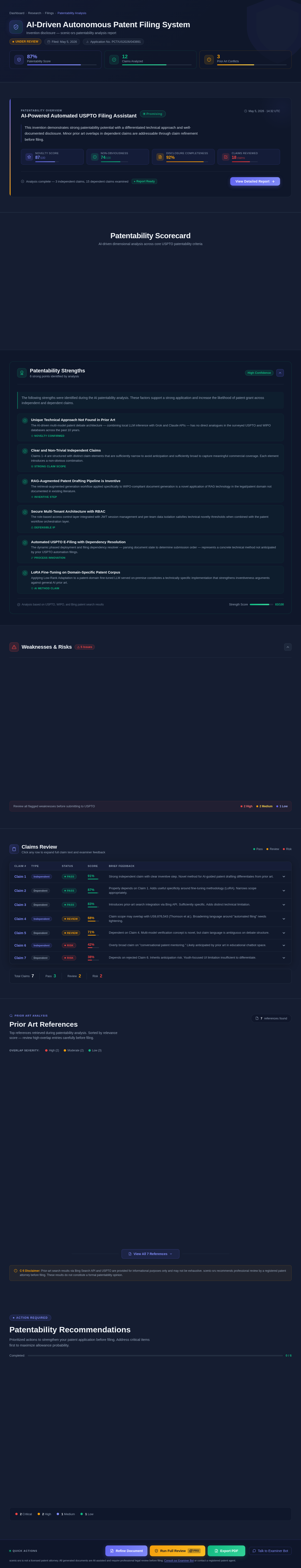Expand Claim 6 row chevron
The width and height of the screenshot is (301, 1568).
coord(283,945)
